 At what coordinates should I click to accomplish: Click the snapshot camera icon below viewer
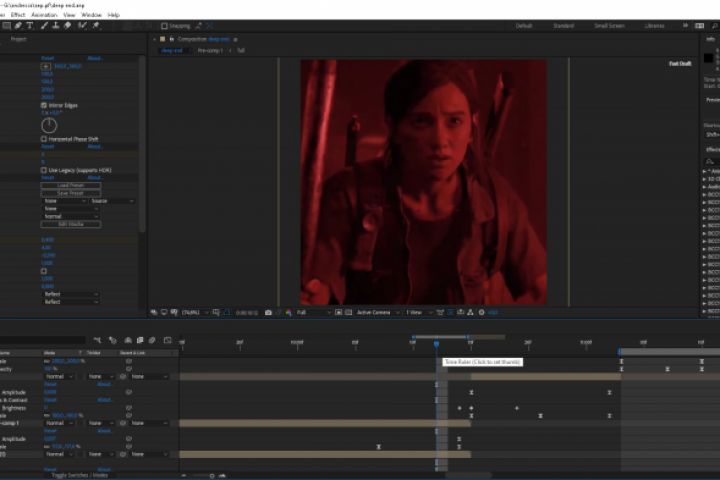[x=268, y=313]
